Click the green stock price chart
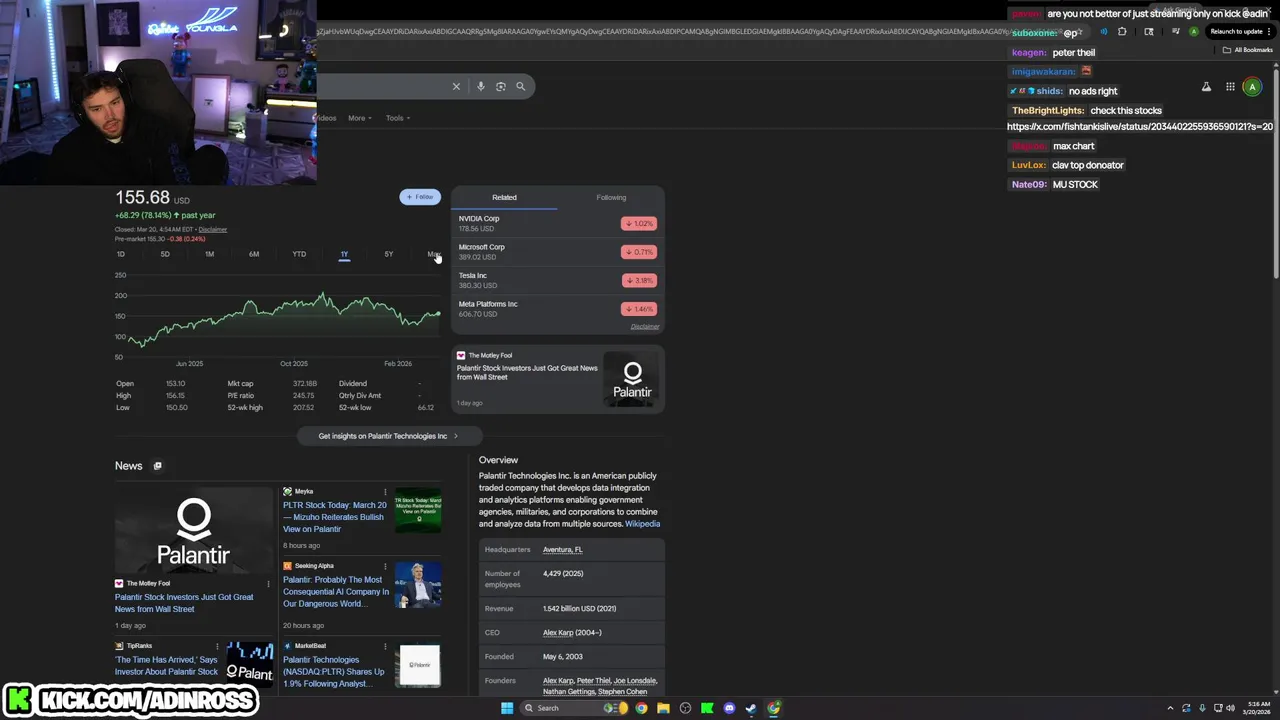 pyautogui.click(x=278, y=318)
